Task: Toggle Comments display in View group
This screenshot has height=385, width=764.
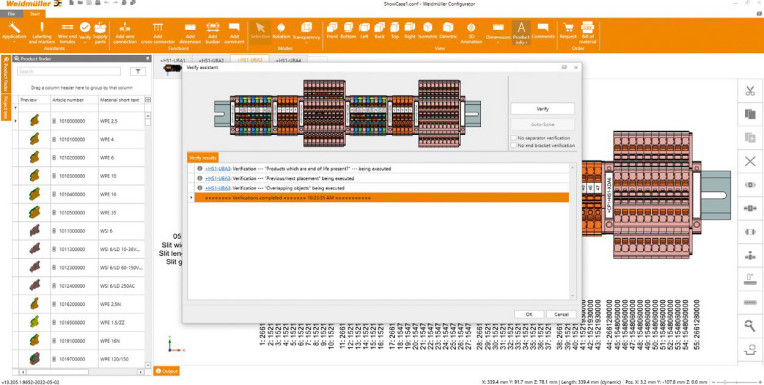Action: 543,30
